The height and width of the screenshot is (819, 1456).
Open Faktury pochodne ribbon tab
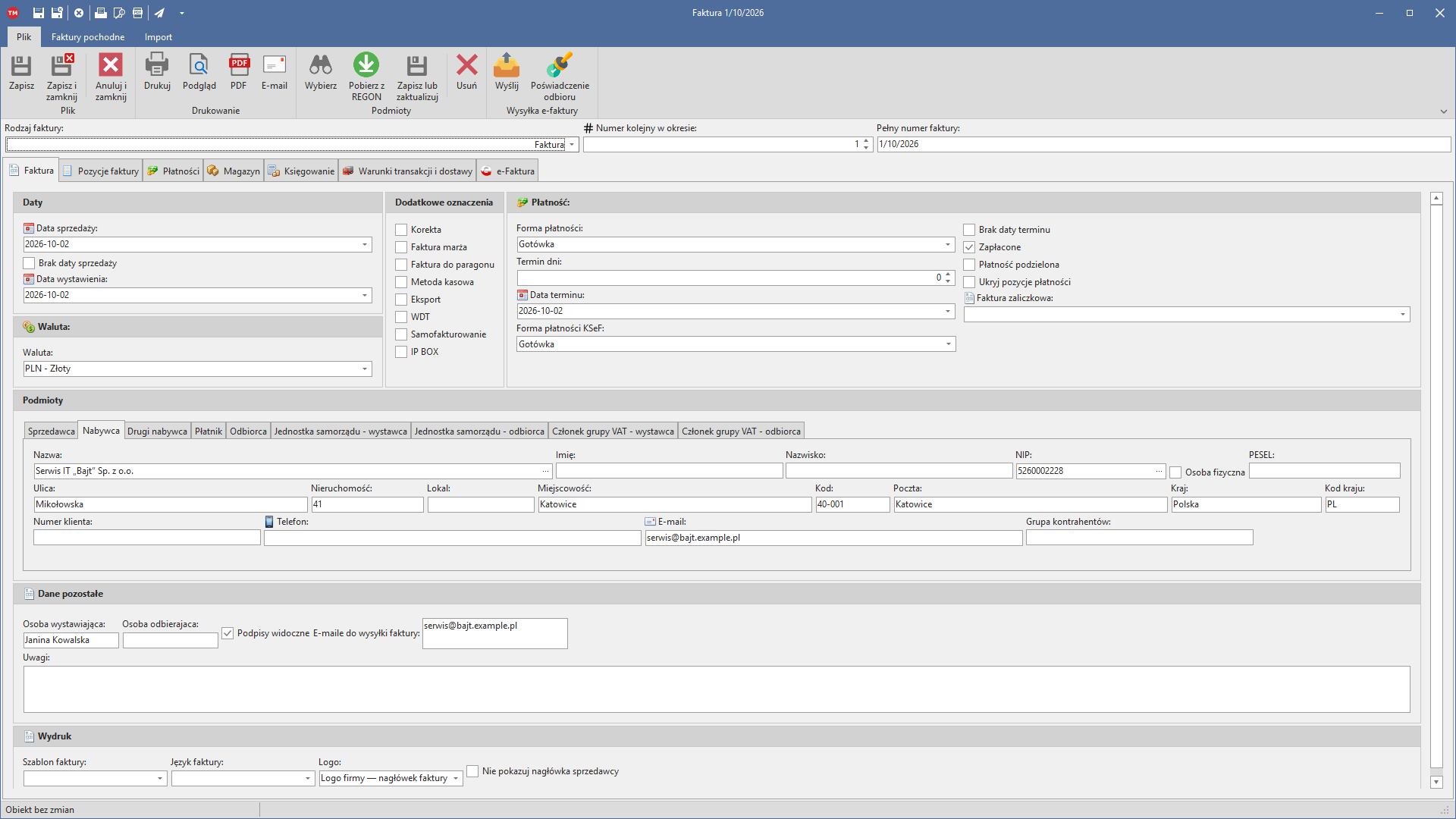click(x=88, y=37)
